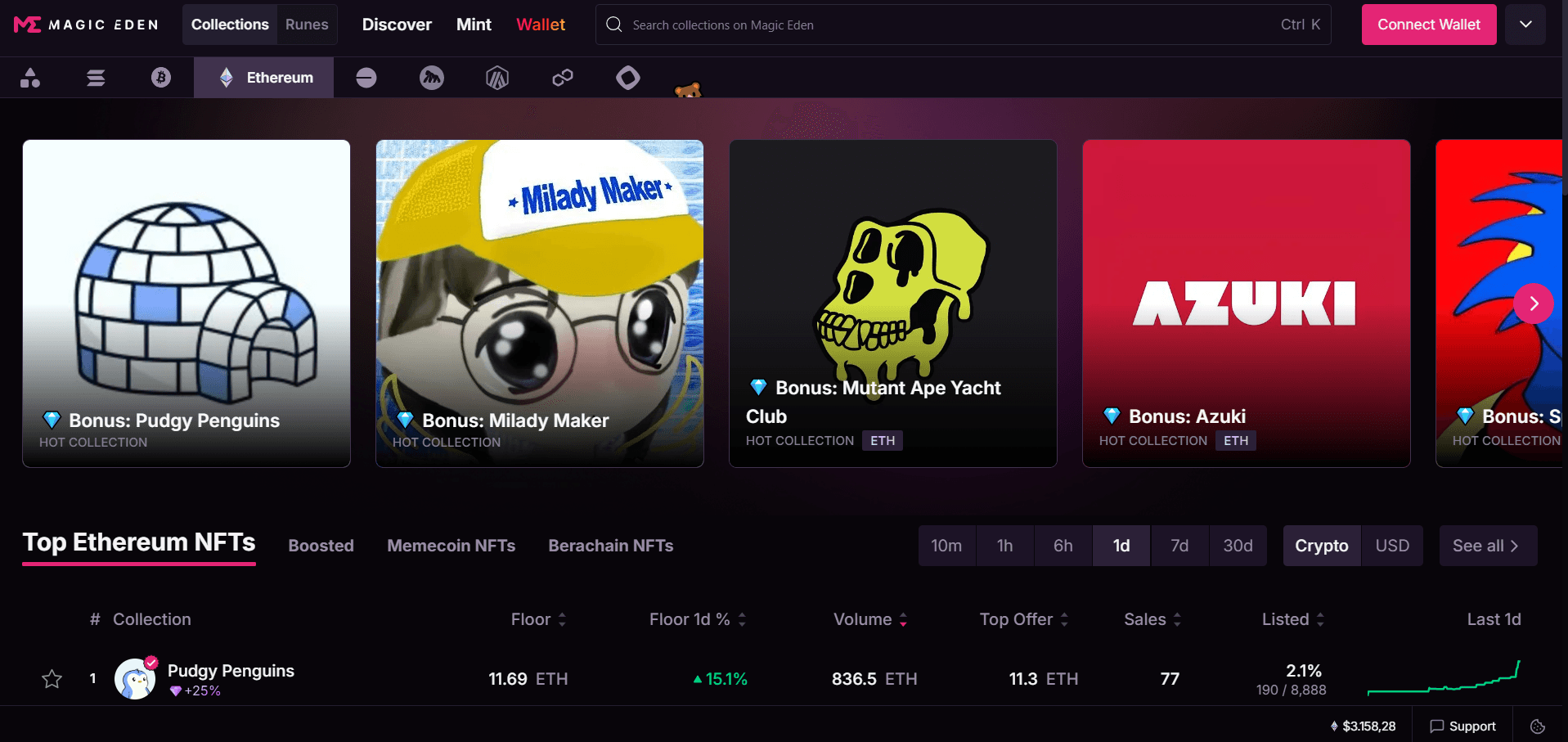Click the Last 1d column header

1494,619
